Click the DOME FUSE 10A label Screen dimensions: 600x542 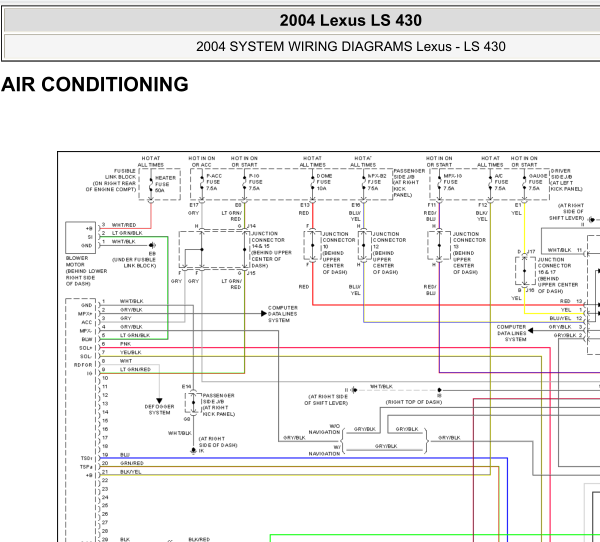click(x=324, y=182)
